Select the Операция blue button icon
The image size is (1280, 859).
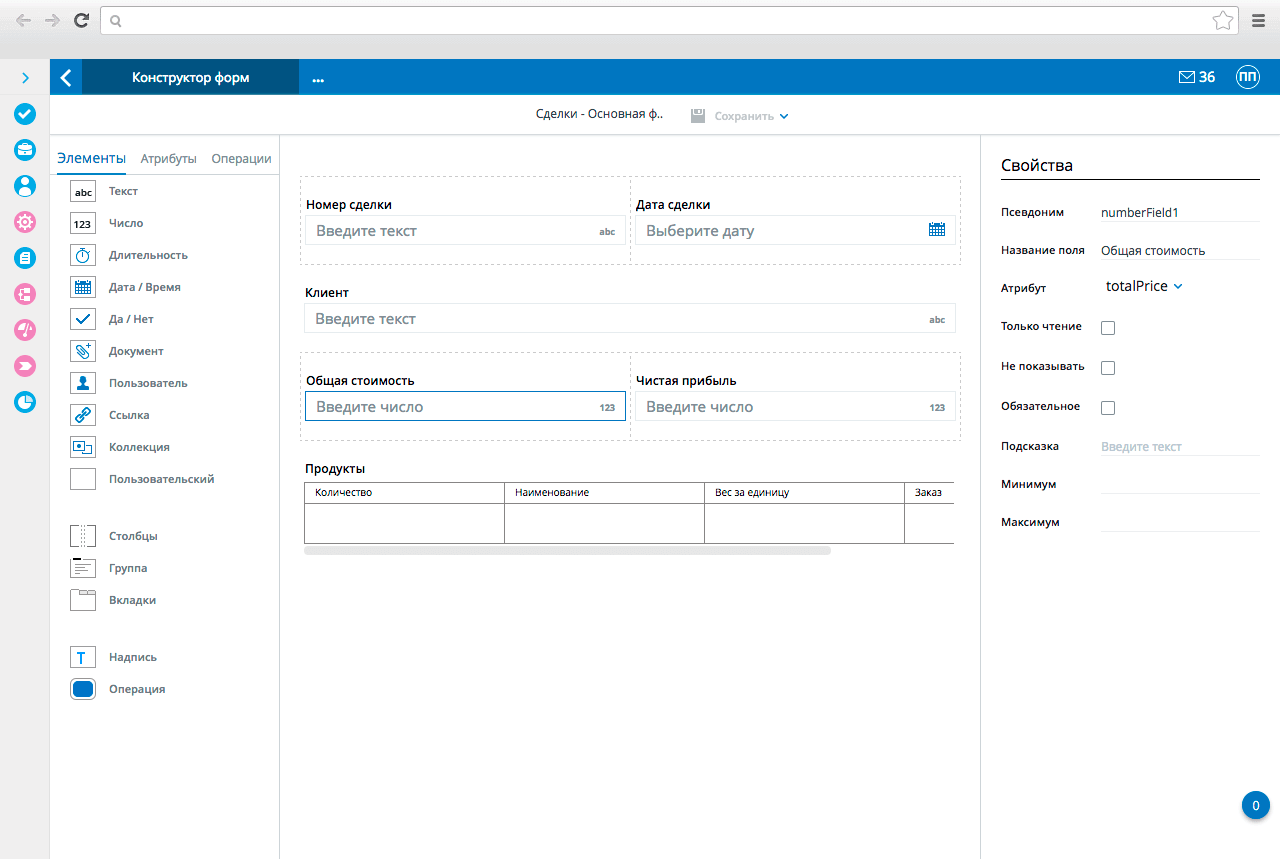click(x=83, y=689)
